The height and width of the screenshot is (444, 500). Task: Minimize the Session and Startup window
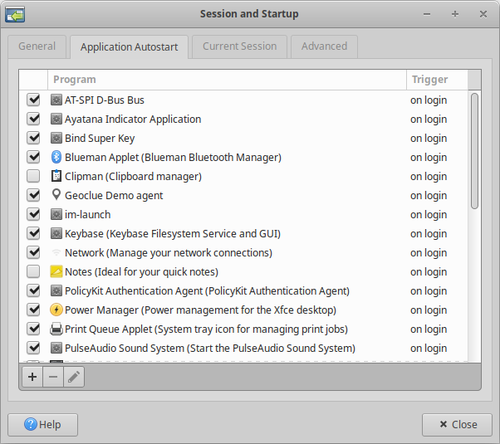[x=427, y=14]
